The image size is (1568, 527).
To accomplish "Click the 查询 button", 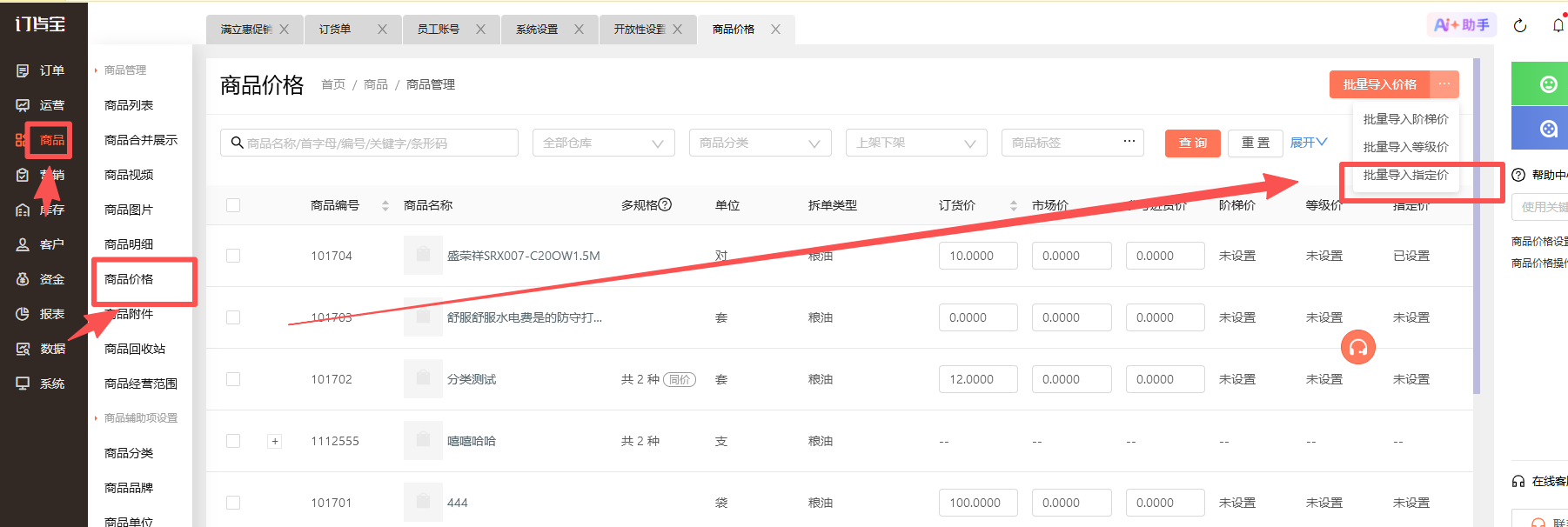I will tap(1193, 143).
